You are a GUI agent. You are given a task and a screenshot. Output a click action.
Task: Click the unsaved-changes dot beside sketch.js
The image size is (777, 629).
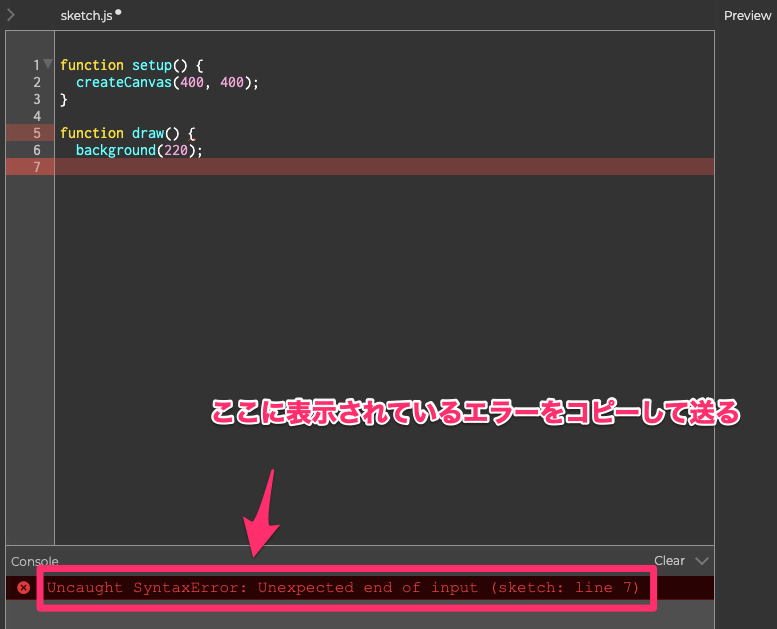tap(118, 13)
